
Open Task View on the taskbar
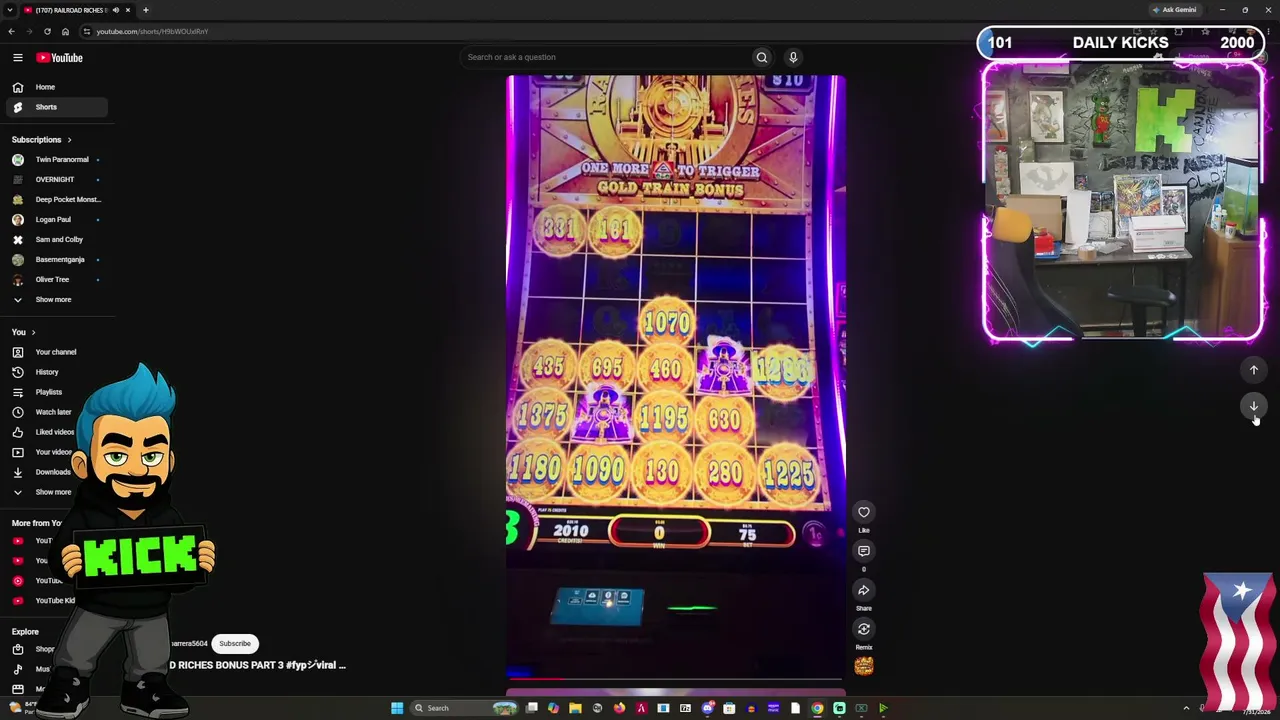[531, 708]
